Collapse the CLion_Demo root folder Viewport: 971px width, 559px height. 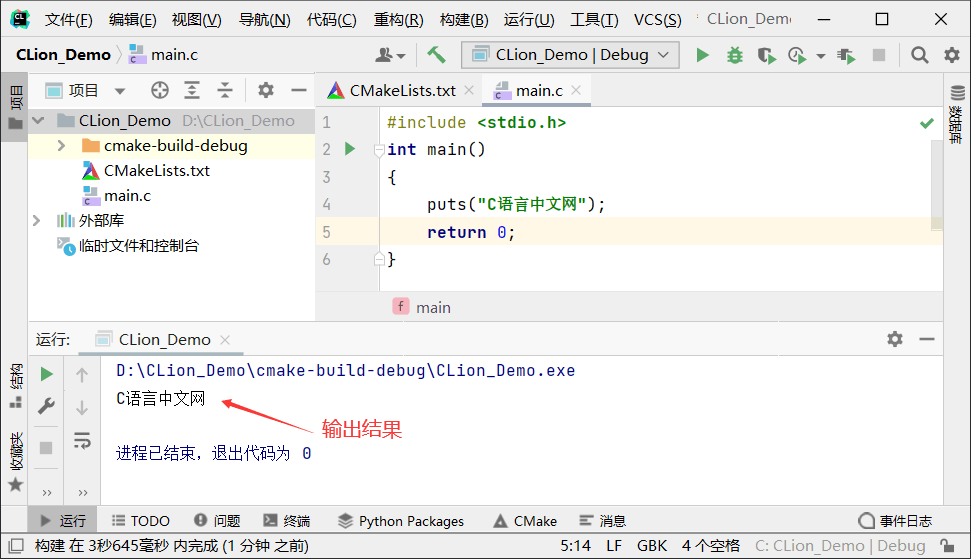click(x=38, y=120)
